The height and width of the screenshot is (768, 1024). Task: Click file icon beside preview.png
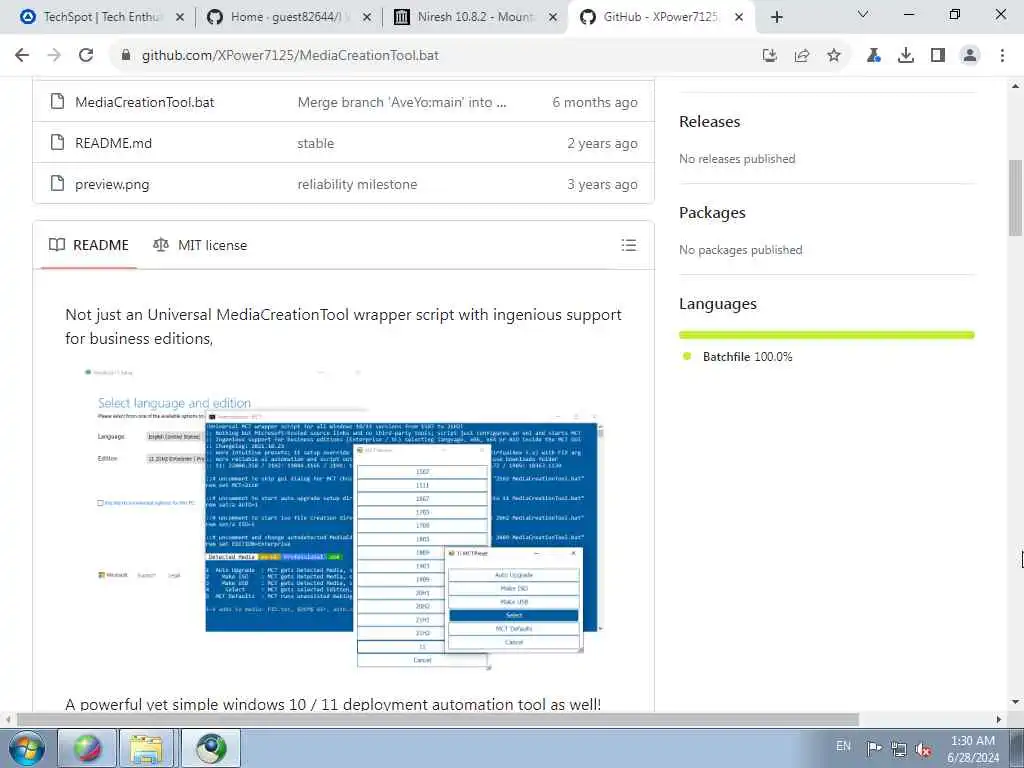57,184
